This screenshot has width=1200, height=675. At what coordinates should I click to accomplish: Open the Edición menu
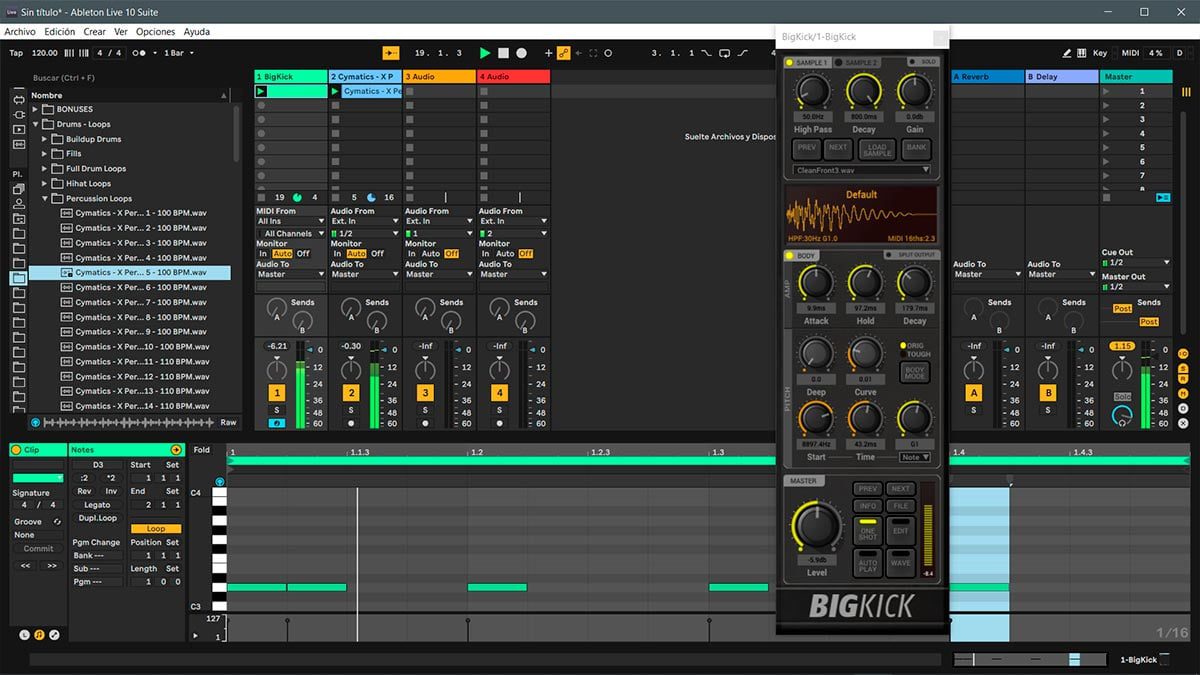point(60,32)
